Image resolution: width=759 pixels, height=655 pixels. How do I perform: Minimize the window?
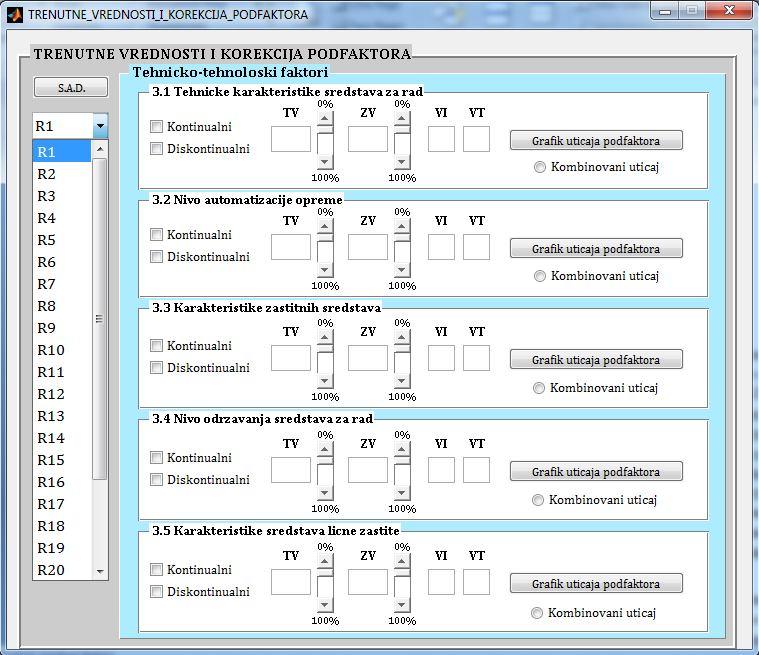click(x=665, y=11)
